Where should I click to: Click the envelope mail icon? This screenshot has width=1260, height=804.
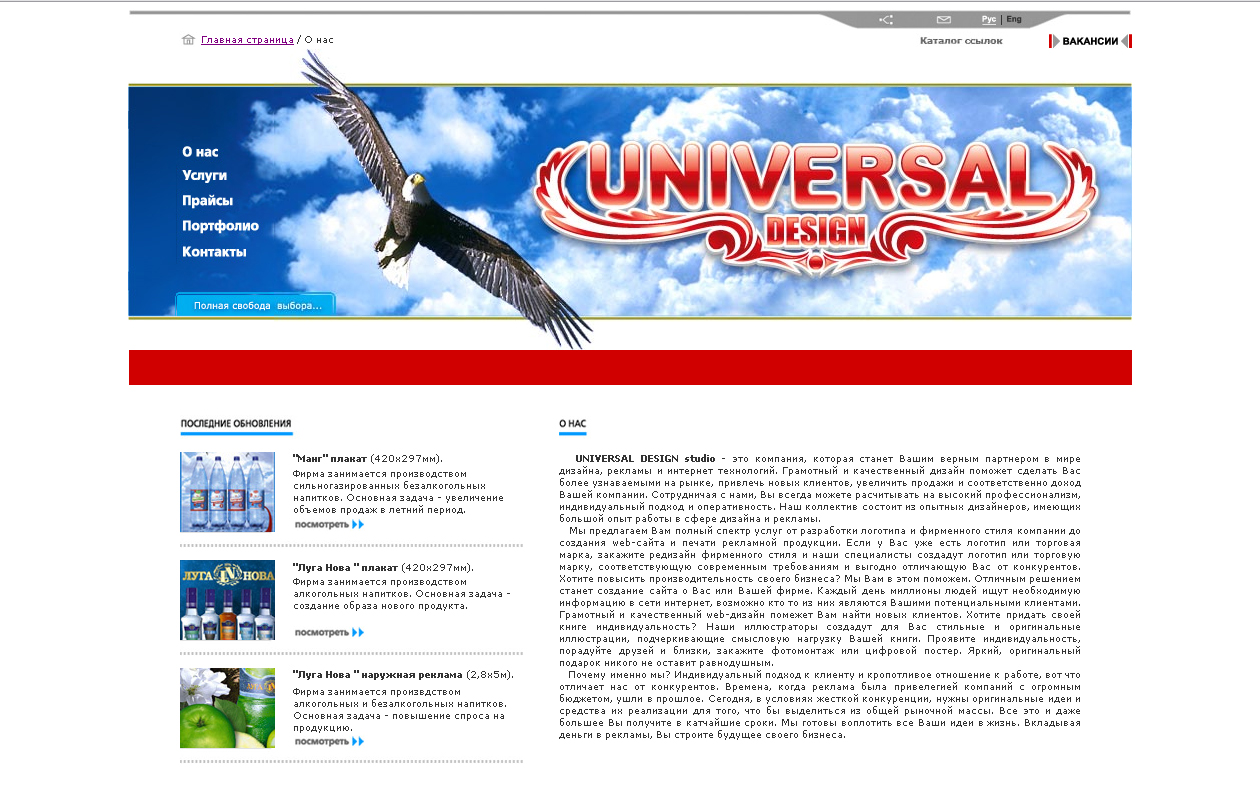pos(943,19)
